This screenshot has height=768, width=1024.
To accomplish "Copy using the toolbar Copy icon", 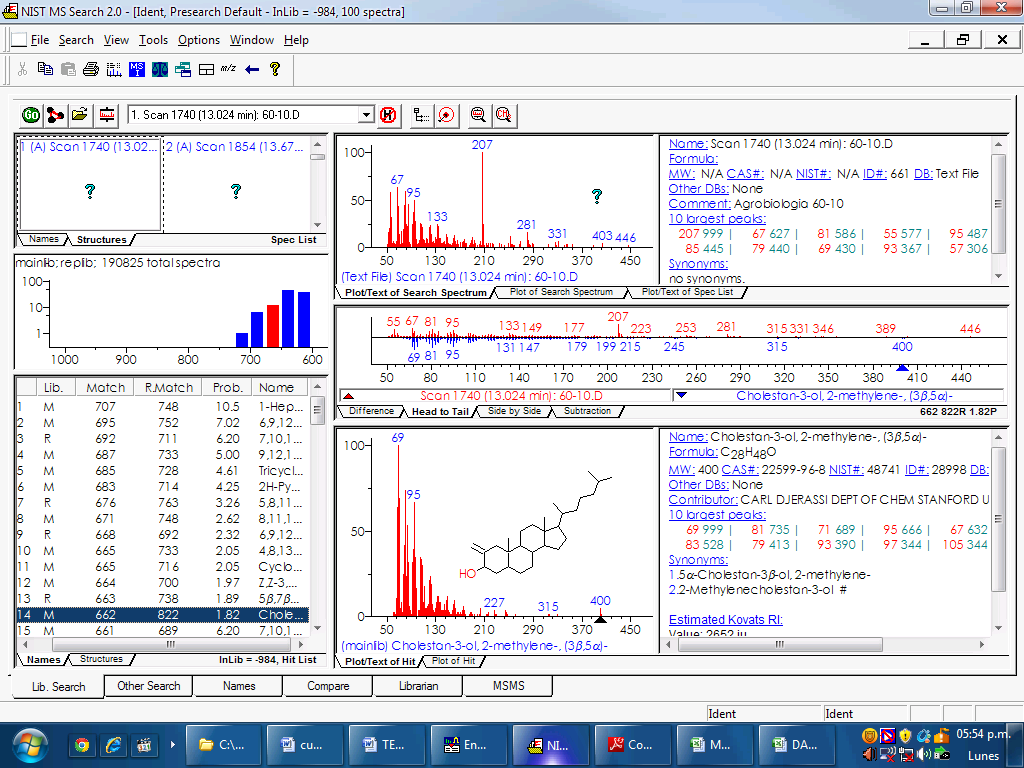I will click(45, 69).
